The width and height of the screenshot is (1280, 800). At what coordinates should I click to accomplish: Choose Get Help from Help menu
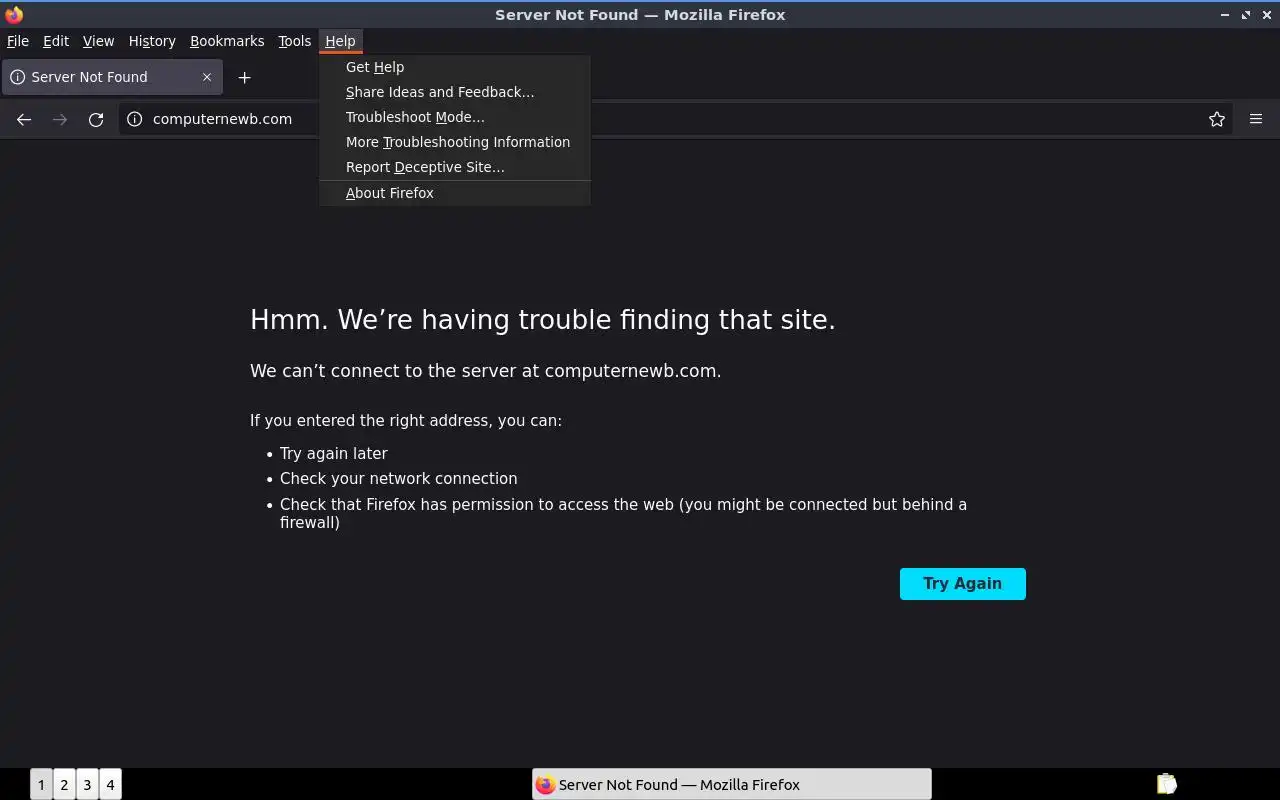(x=455, y=67)
